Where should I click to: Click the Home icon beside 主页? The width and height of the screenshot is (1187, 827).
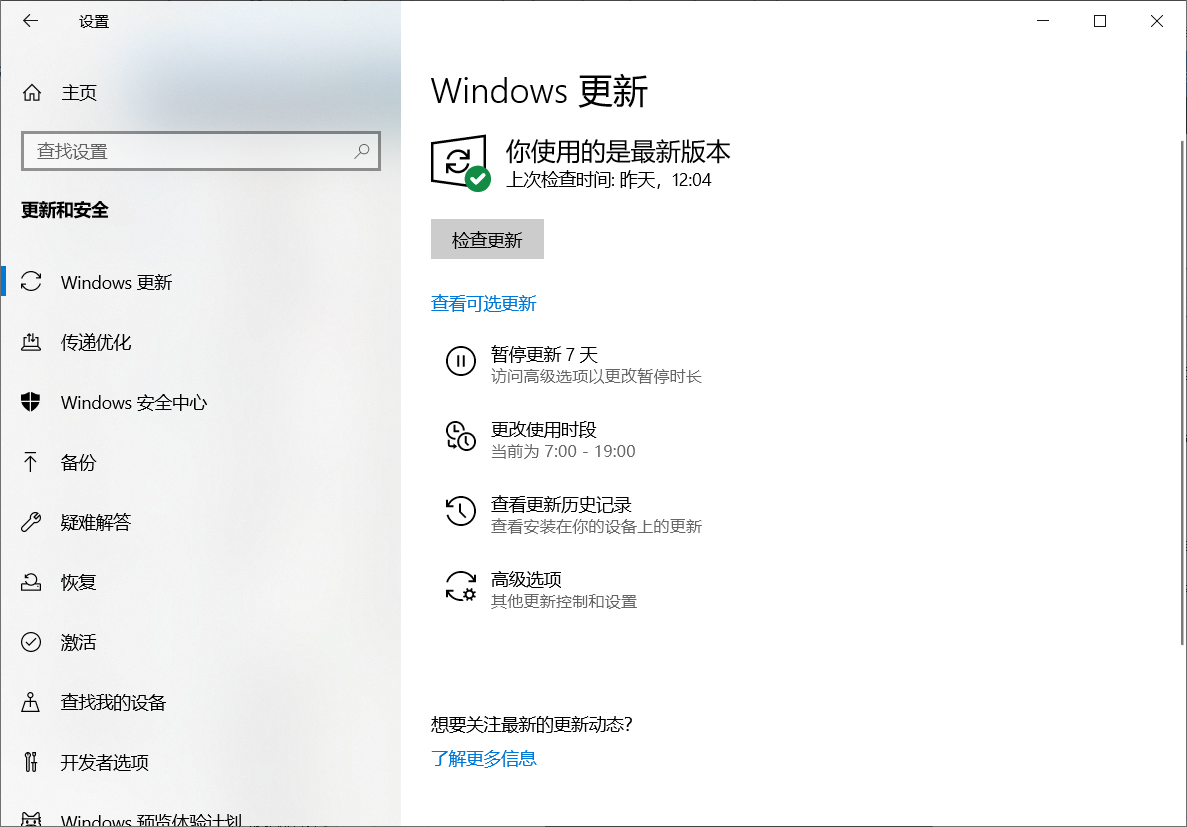32,93
